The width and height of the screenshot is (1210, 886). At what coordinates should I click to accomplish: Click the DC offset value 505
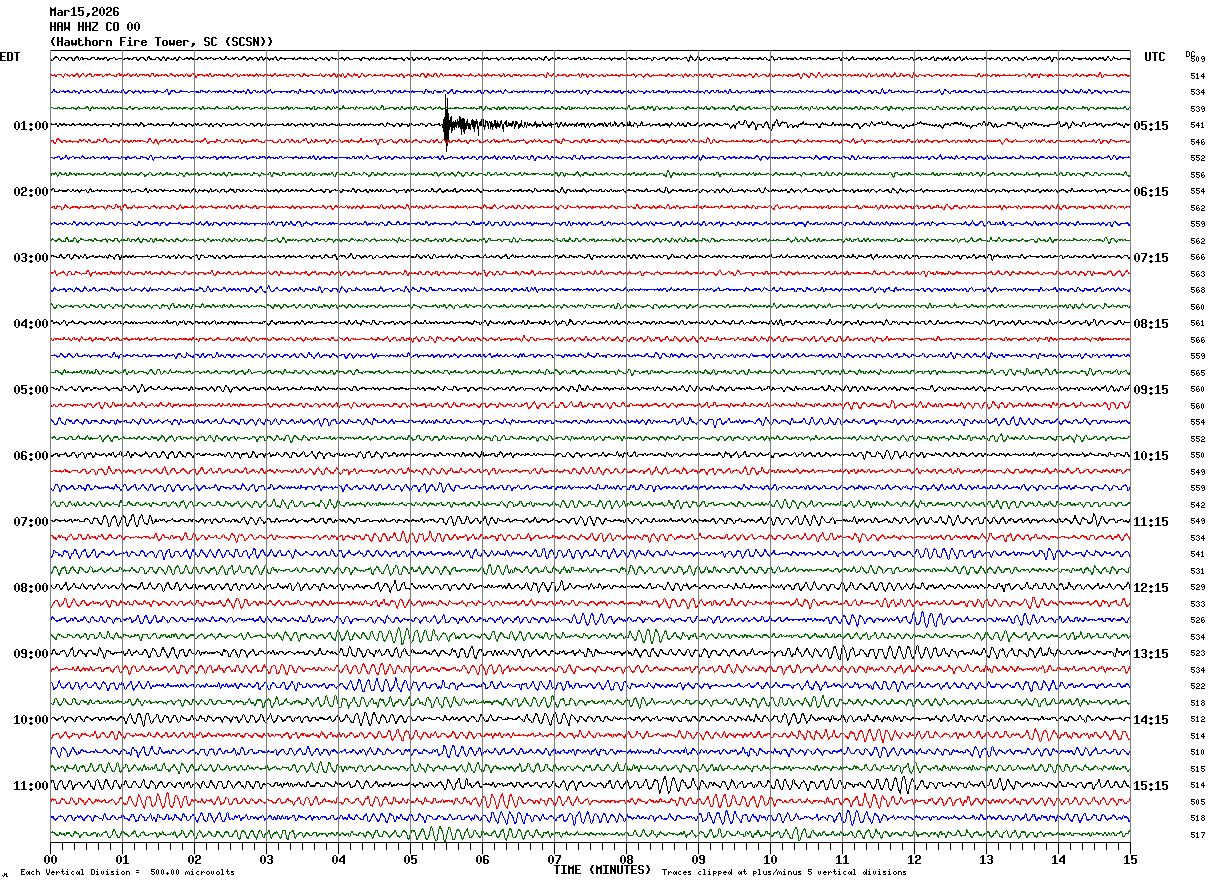point(1197,802)
